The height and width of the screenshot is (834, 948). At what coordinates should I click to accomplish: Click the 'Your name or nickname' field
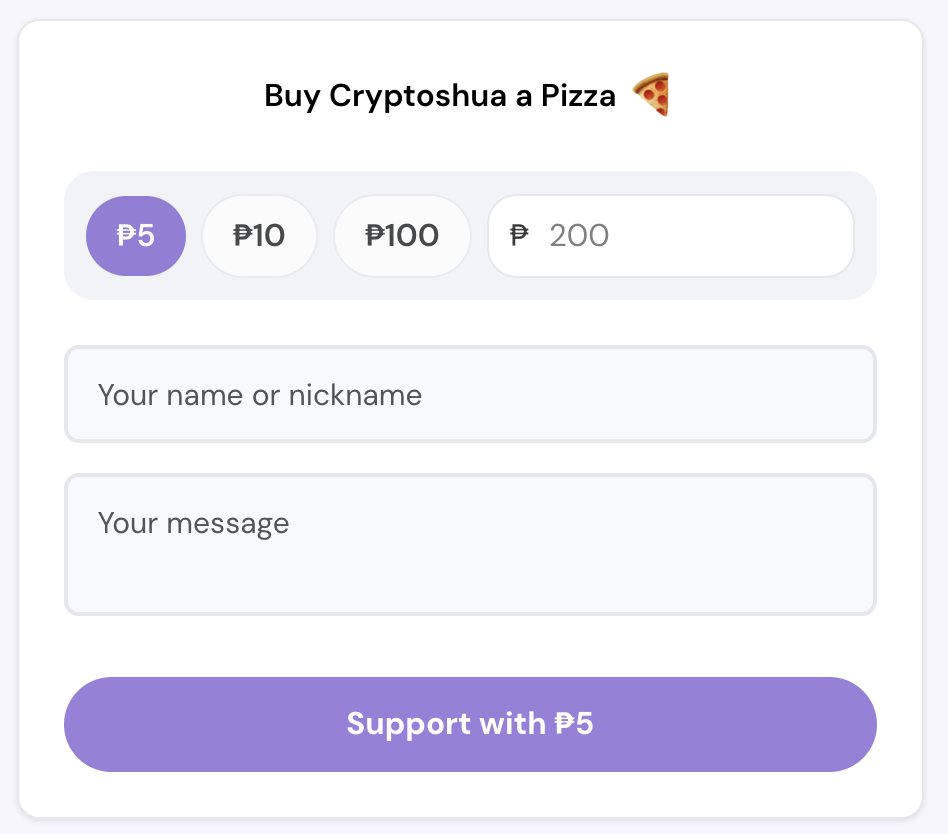click(470, 394)
